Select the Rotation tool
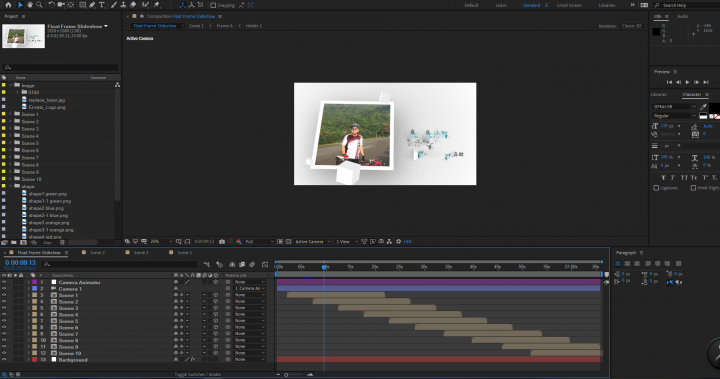Screen dimensions: 720x379 pos(51,5)
